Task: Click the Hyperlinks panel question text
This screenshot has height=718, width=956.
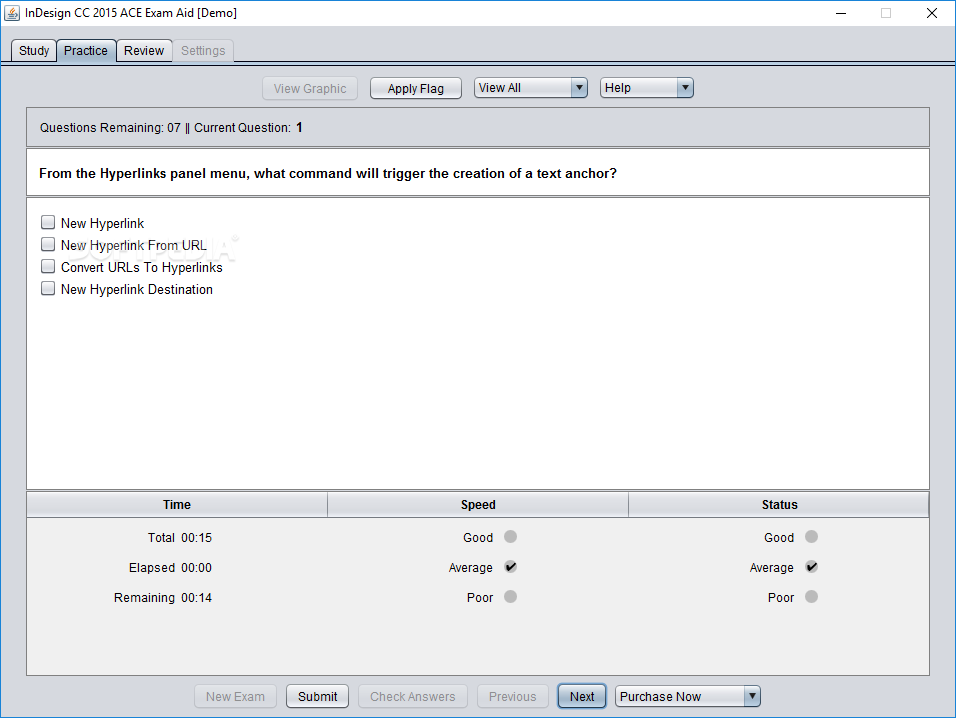Action: coord(328,173)
